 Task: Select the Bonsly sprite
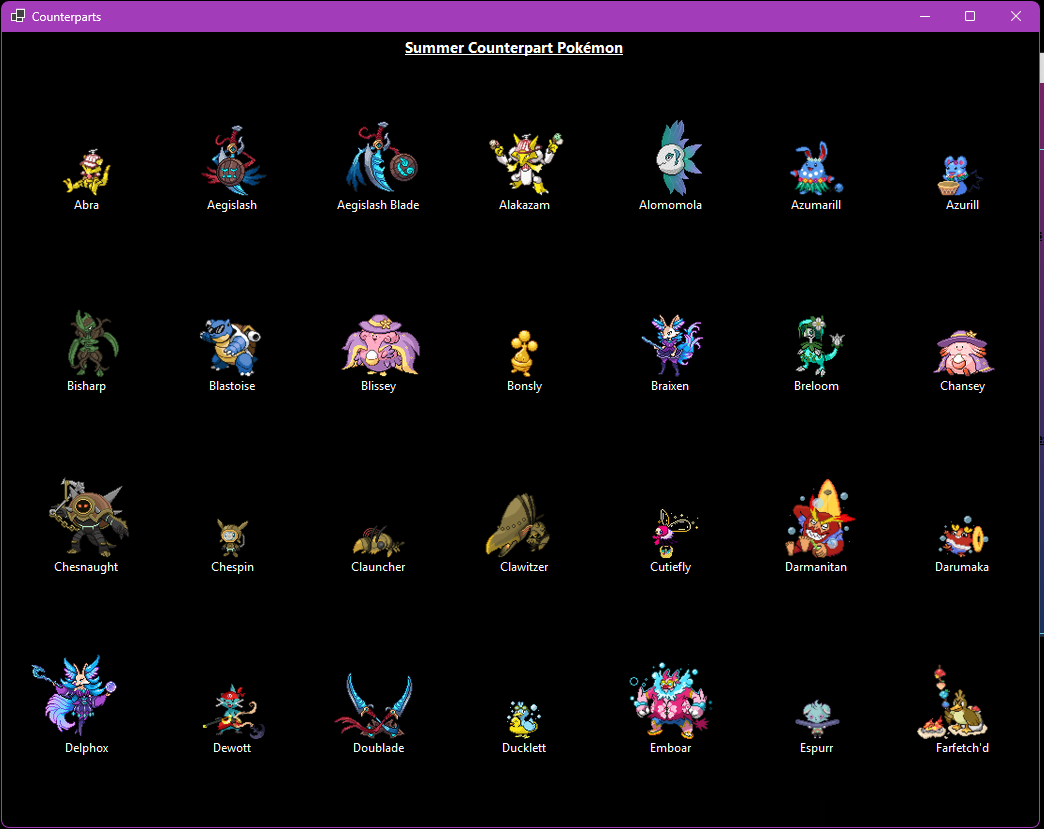(525, 353)
